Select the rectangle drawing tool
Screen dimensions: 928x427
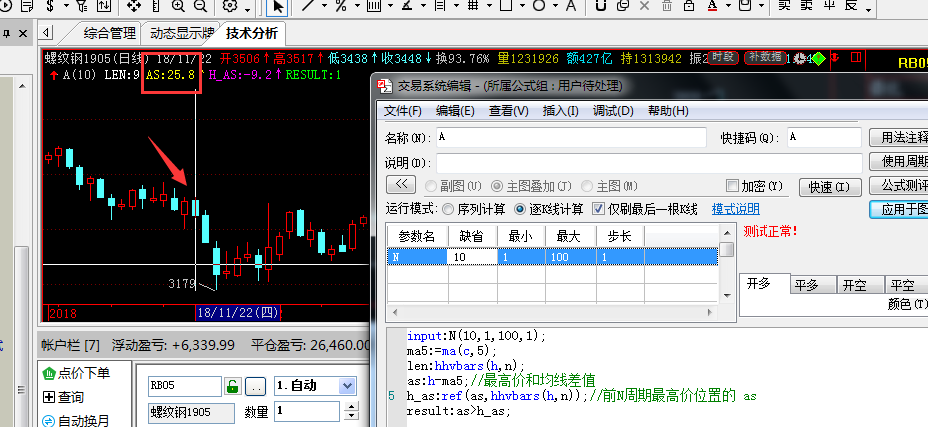506,6
